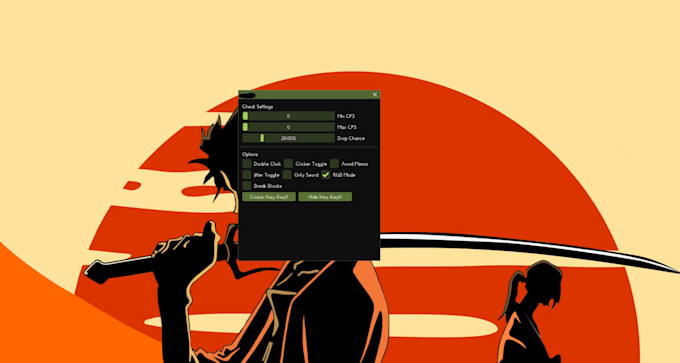This screenshot has width=680, height=363.
Task: Click the Hide Key button
Action: click(x=325, y=197)
